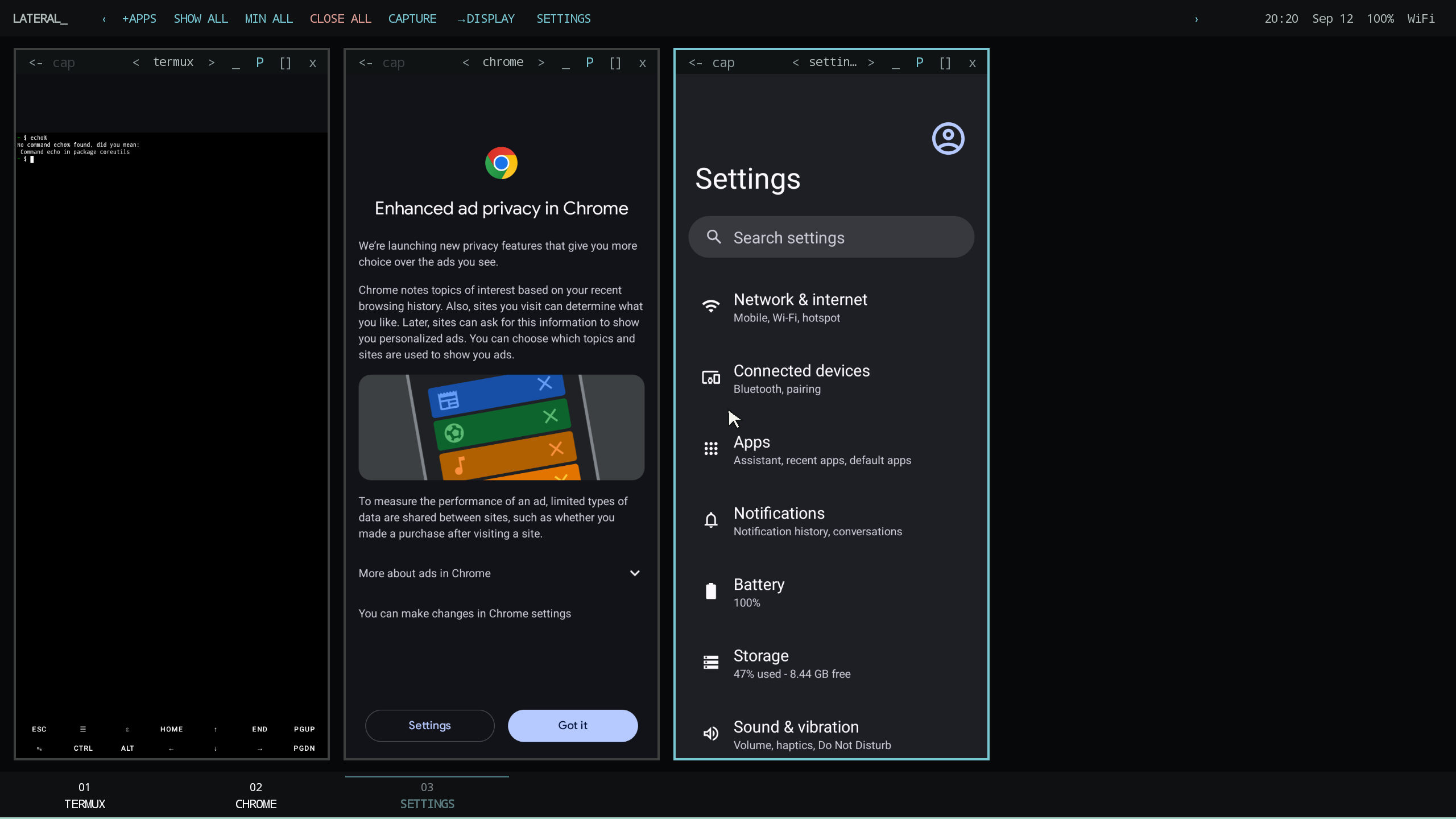Open Sound & vibration speaker icon
This screenshot has width=1456, height=819.
click(711, 734)
